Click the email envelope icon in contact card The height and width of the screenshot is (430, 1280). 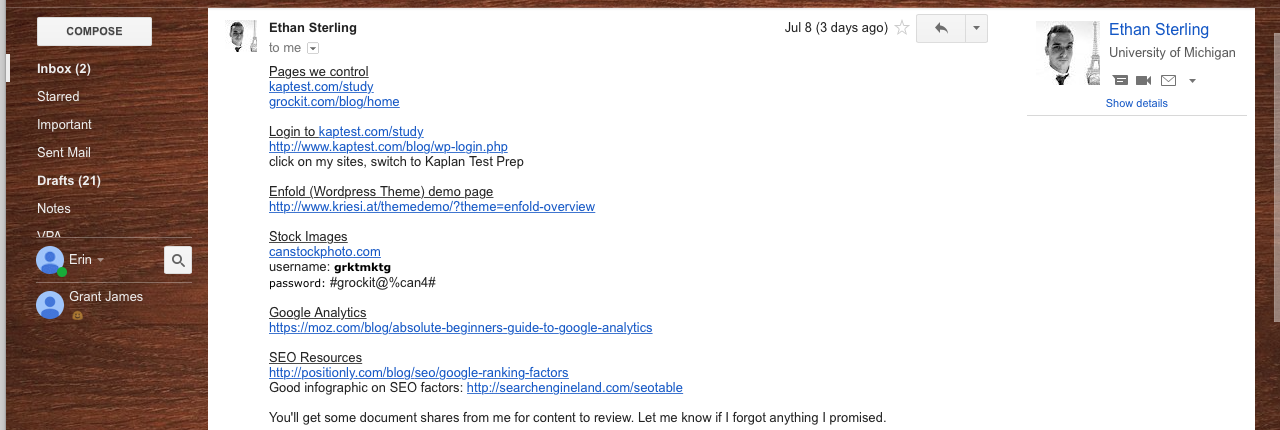(x=1168, y=80)
